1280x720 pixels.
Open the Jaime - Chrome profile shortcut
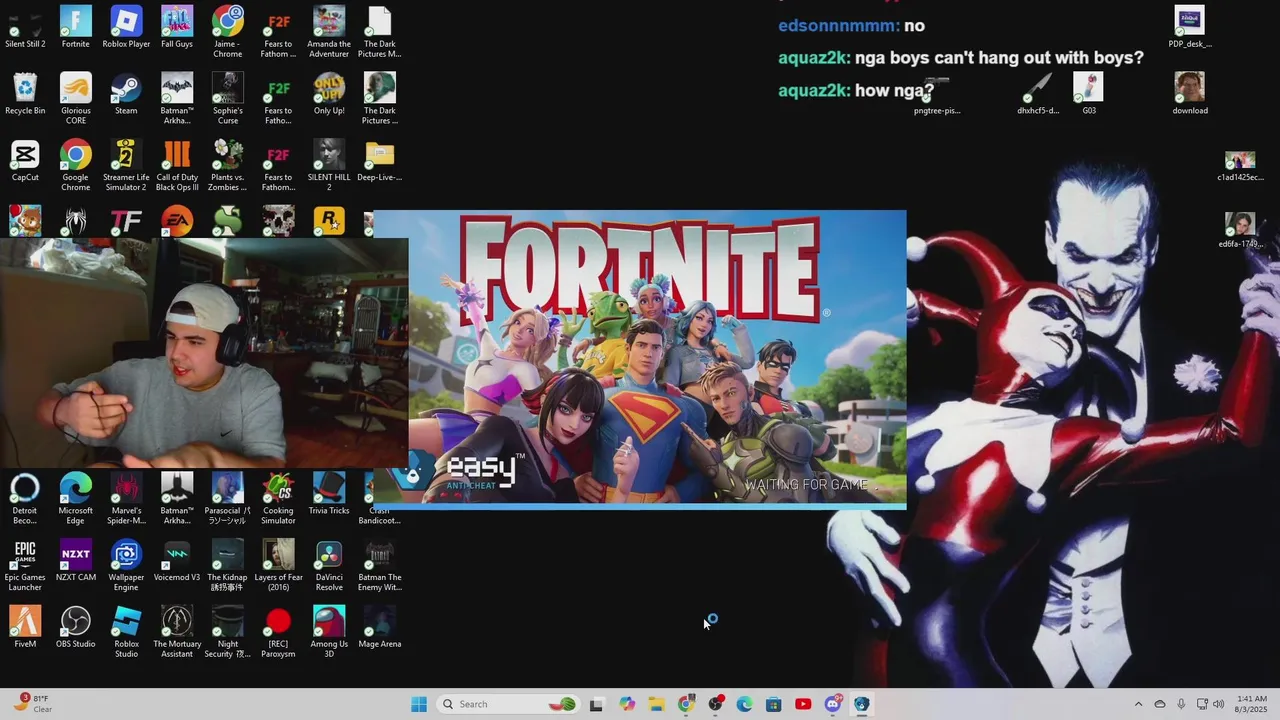228,32
